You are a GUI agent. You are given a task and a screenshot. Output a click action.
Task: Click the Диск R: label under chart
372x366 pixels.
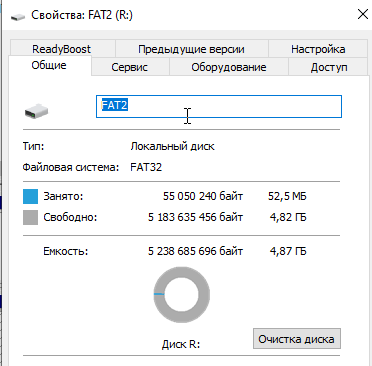(181, 344)
